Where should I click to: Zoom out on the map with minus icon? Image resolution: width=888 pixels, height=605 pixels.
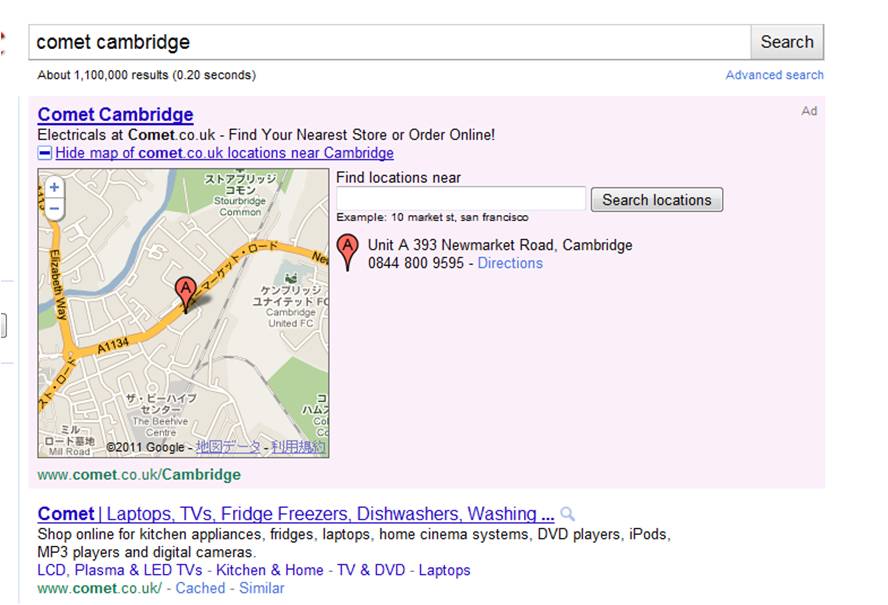coord(54,208)
